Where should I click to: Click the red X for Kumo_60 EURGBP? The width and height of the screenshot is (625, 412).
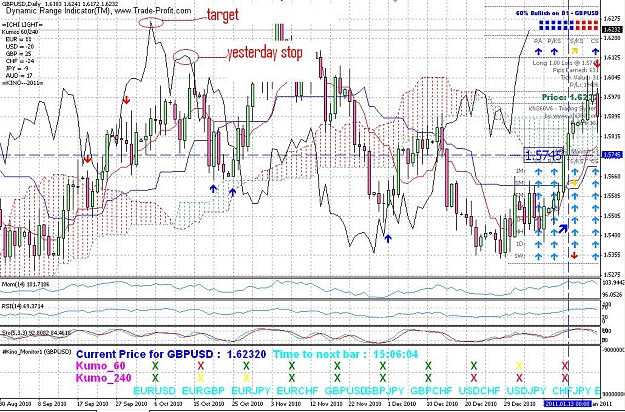(x=201, y=365)
